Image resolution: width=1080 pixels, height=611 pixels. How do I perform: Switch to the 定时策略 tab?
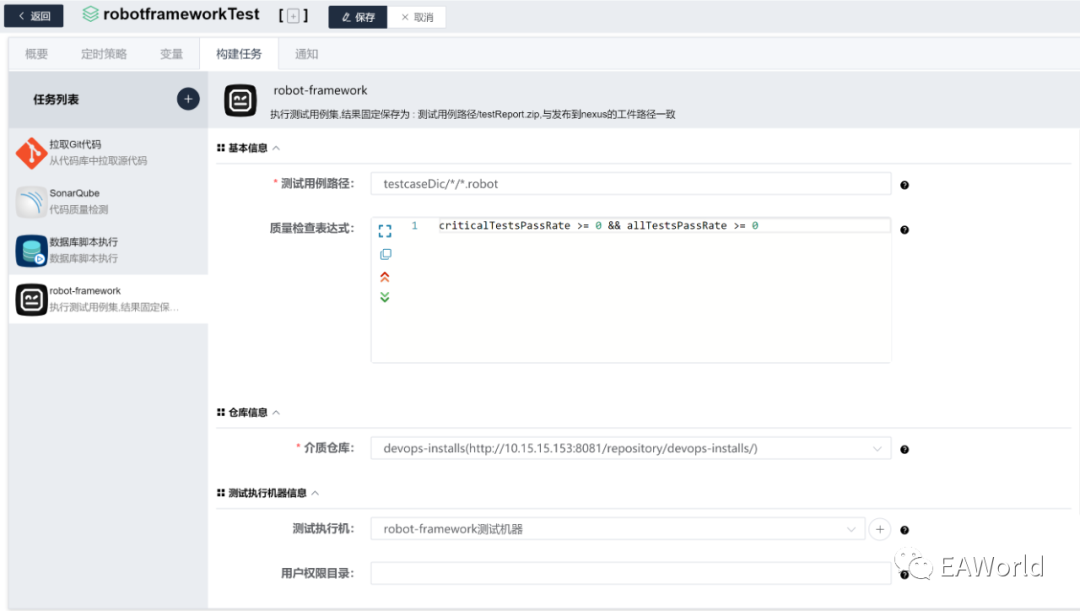104,54
